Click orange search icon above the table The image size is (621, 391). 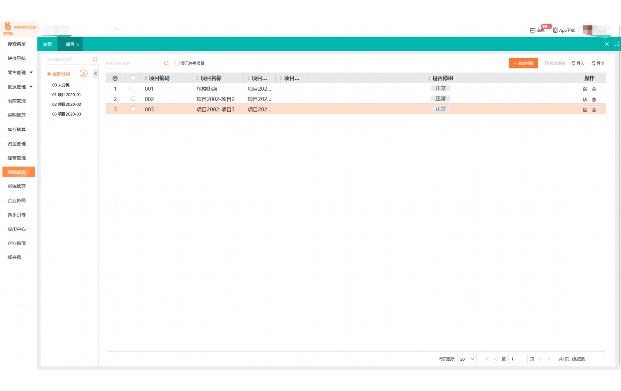[166, 63]
